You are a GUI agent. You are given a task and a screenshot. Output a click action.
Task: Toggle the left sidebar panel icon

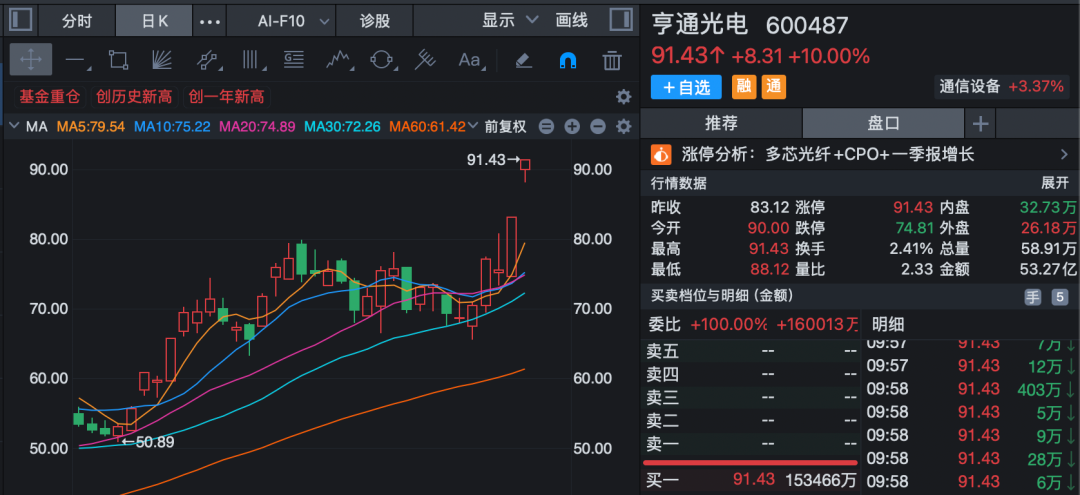click(20, 19)
